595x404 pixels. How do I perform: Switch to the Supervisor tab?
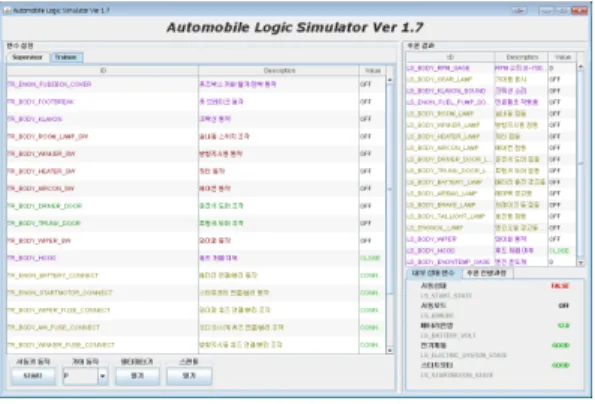27,57
